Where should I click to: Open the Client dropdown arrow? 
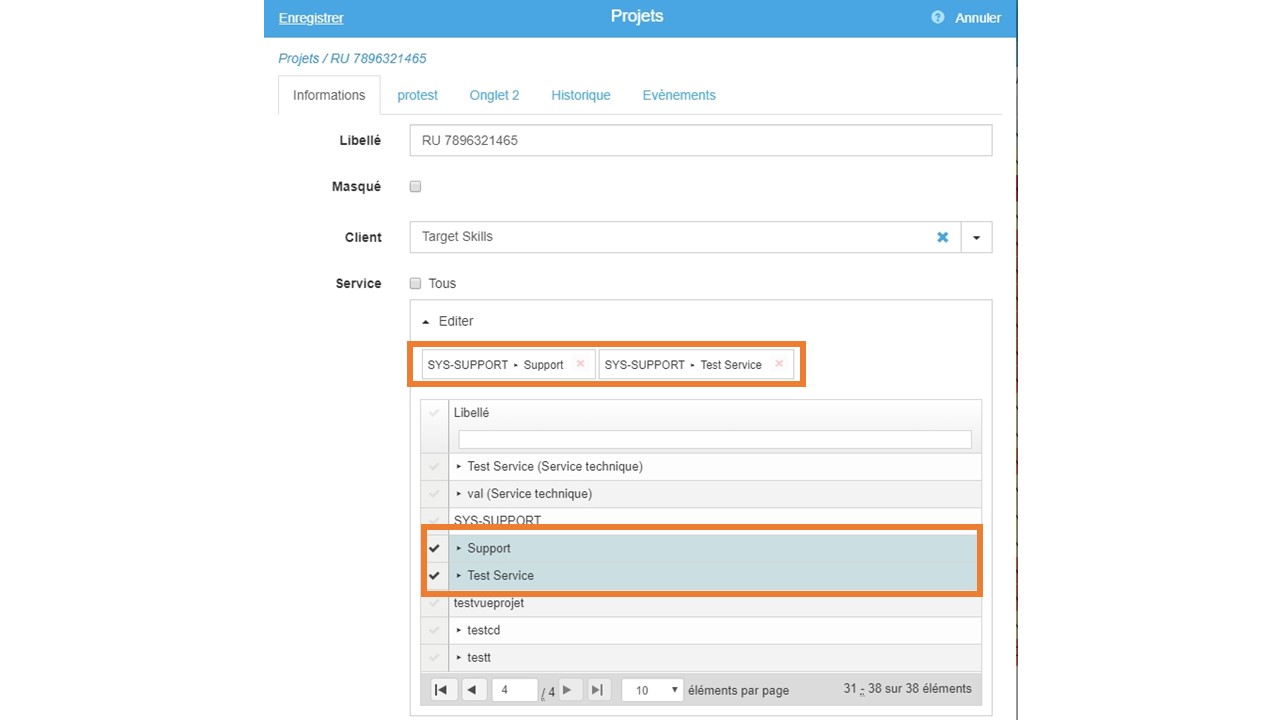[976, 238]
